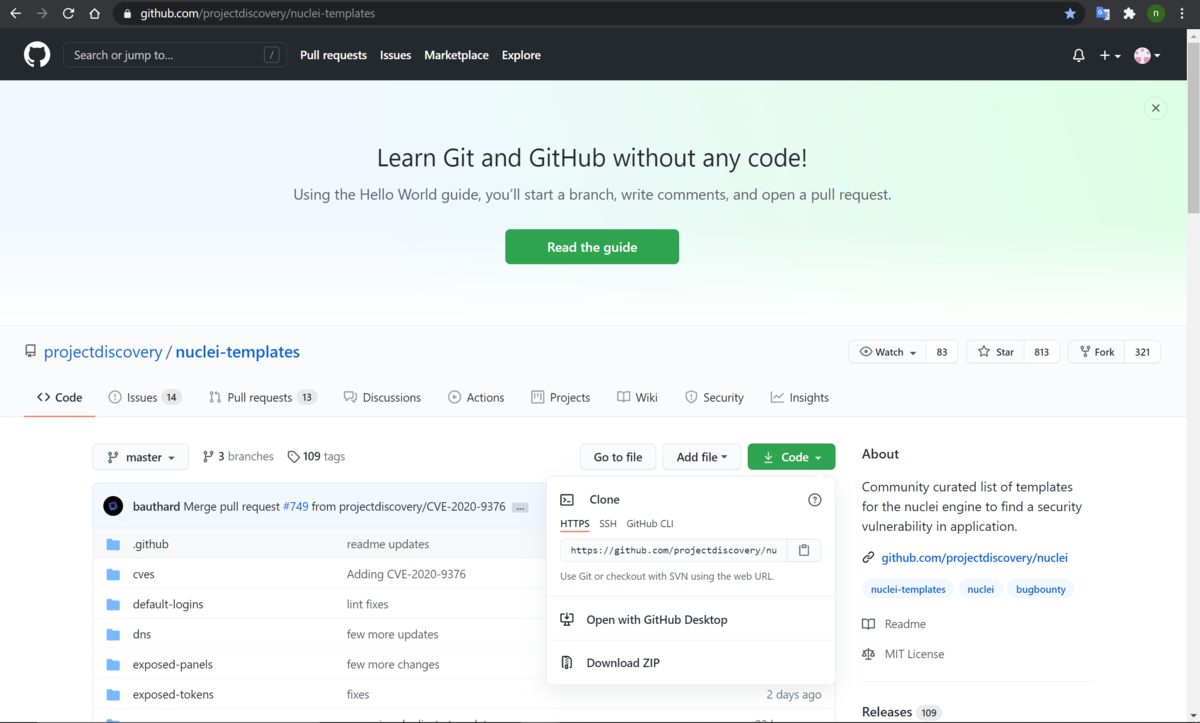View the 109 tags link

(x=316, y=456)
